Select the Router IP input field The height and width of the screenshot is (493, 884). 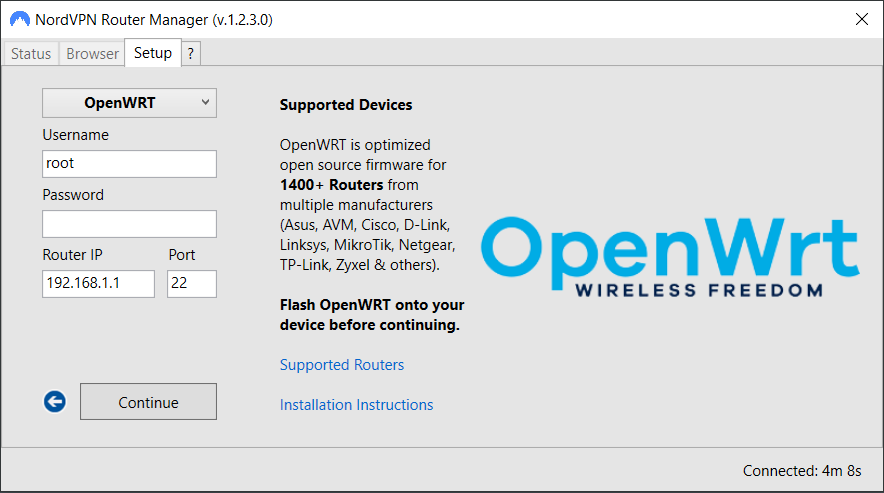(x=98, y=283)
